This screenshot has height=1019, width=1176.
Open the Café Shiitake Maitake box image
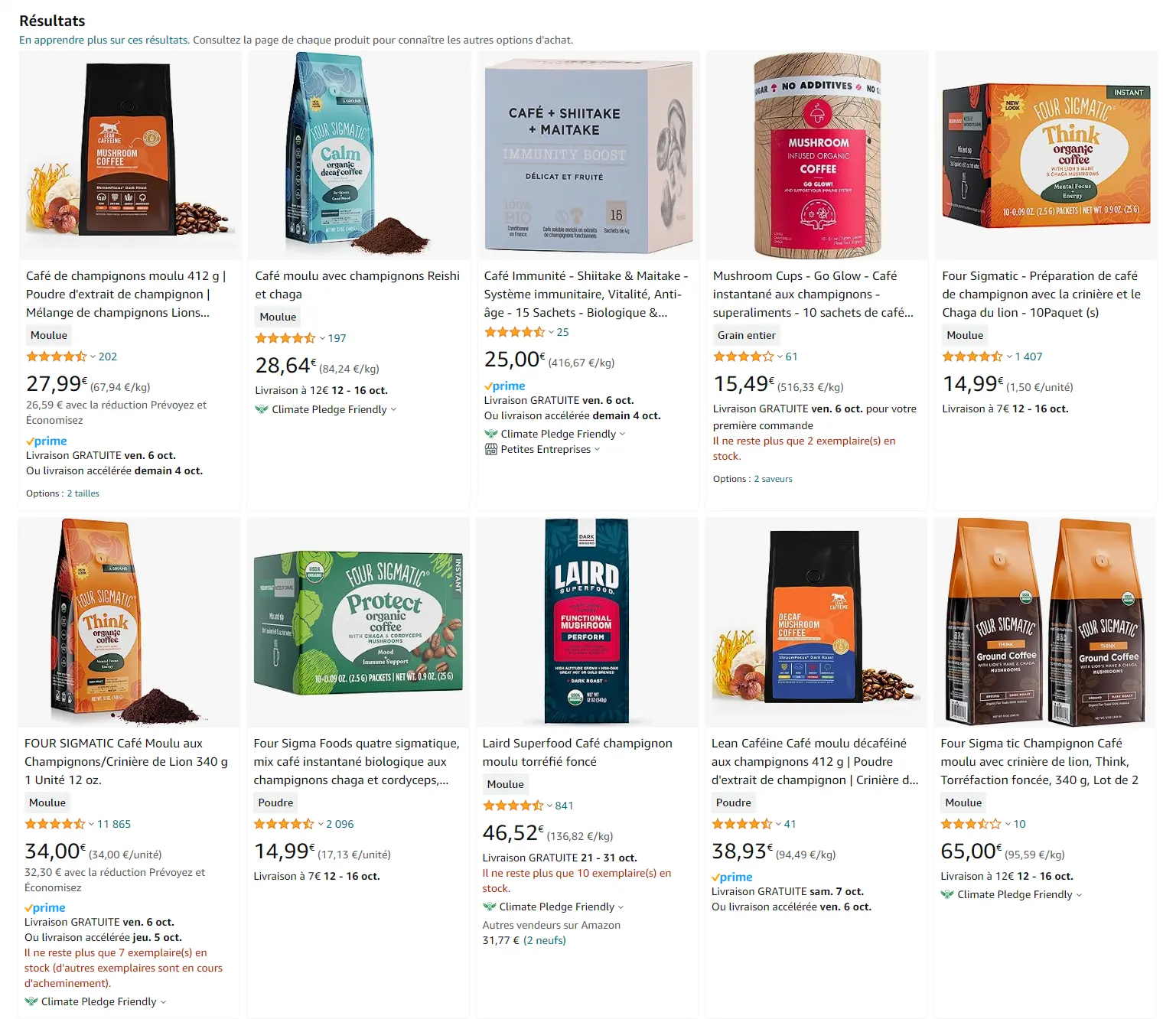click(x=588, y=156)
